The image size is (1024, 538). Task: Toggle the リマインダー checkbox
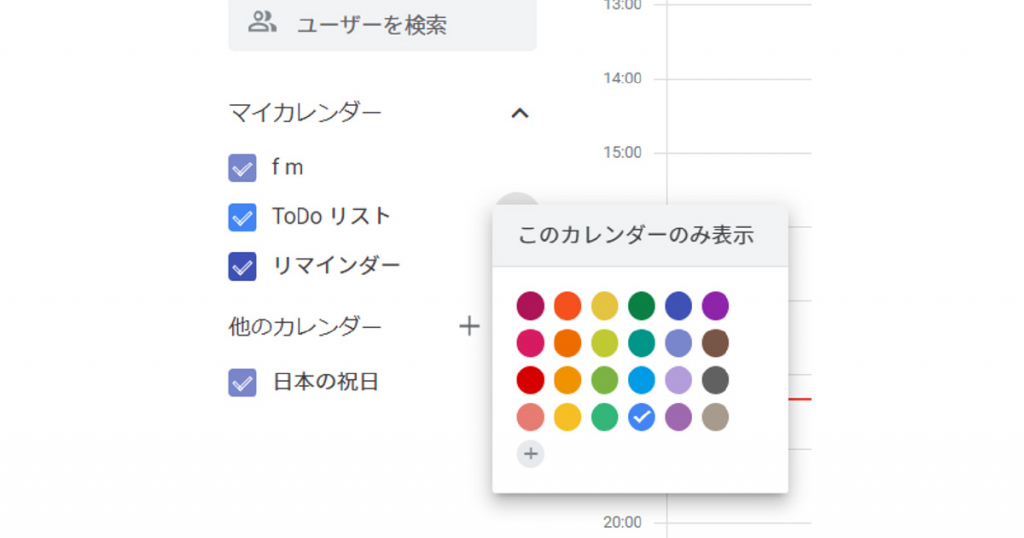(242, 266)
